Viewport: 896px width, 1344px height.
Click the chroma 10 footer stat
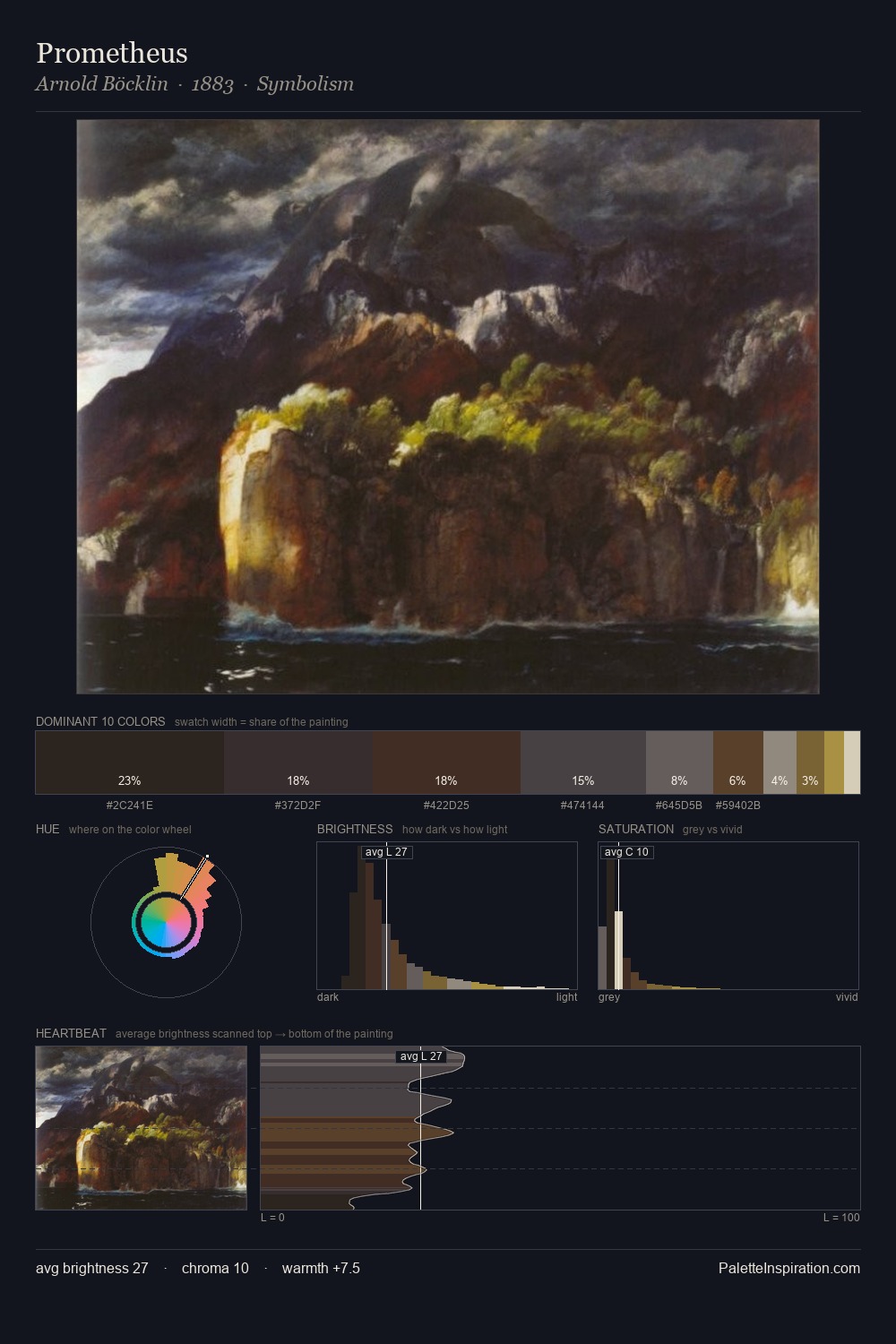[215, 1269]
